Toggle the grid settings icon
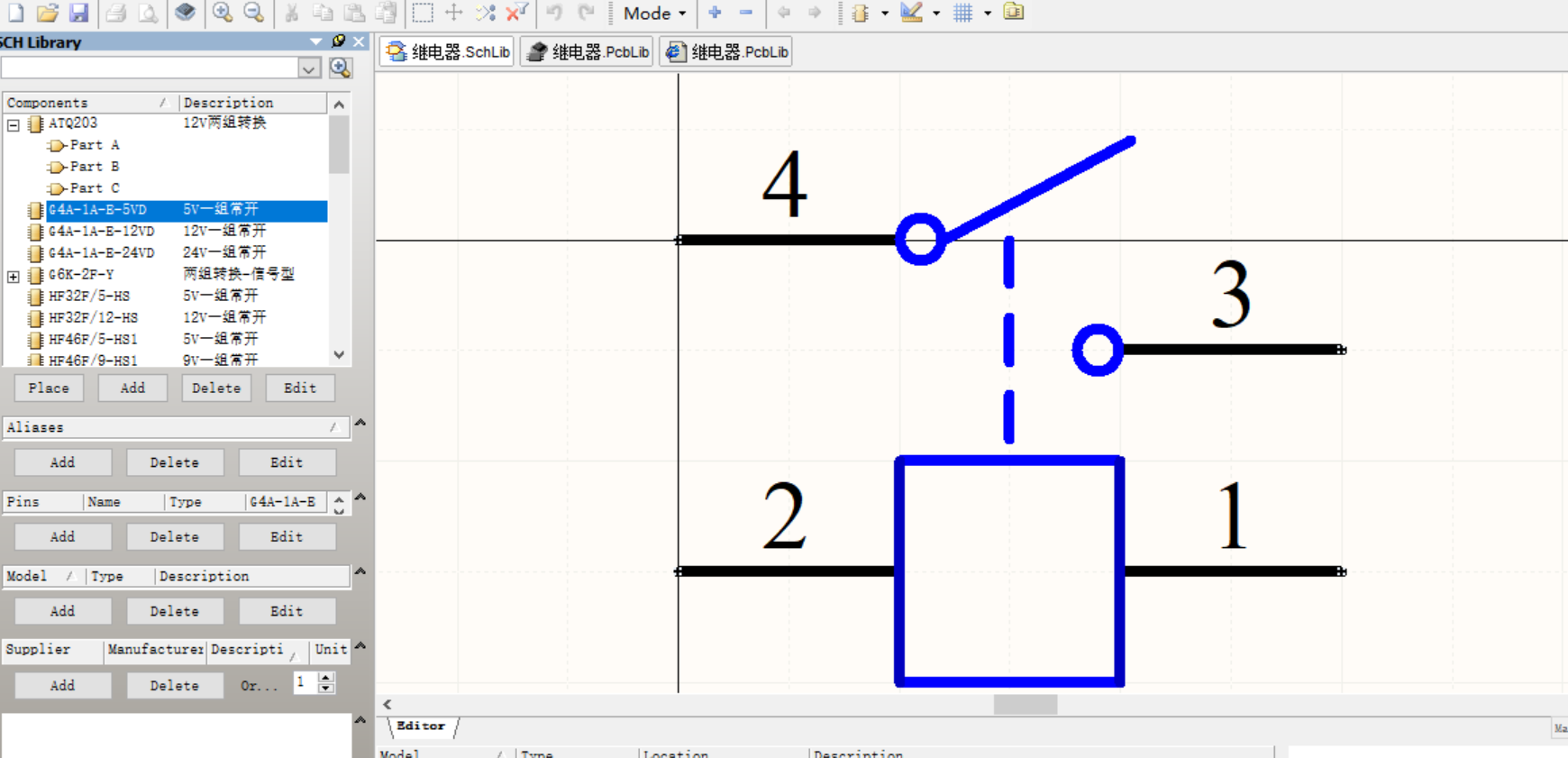1568x758 pixels. pyautogui.click(x=963, y=13)
